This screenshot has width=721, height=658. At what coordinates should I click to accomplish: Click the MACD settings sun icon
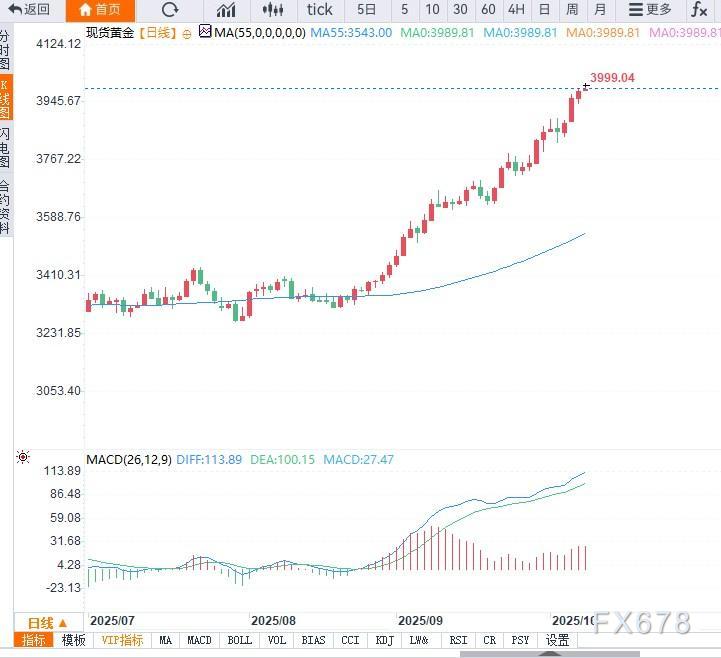point(23,458)
